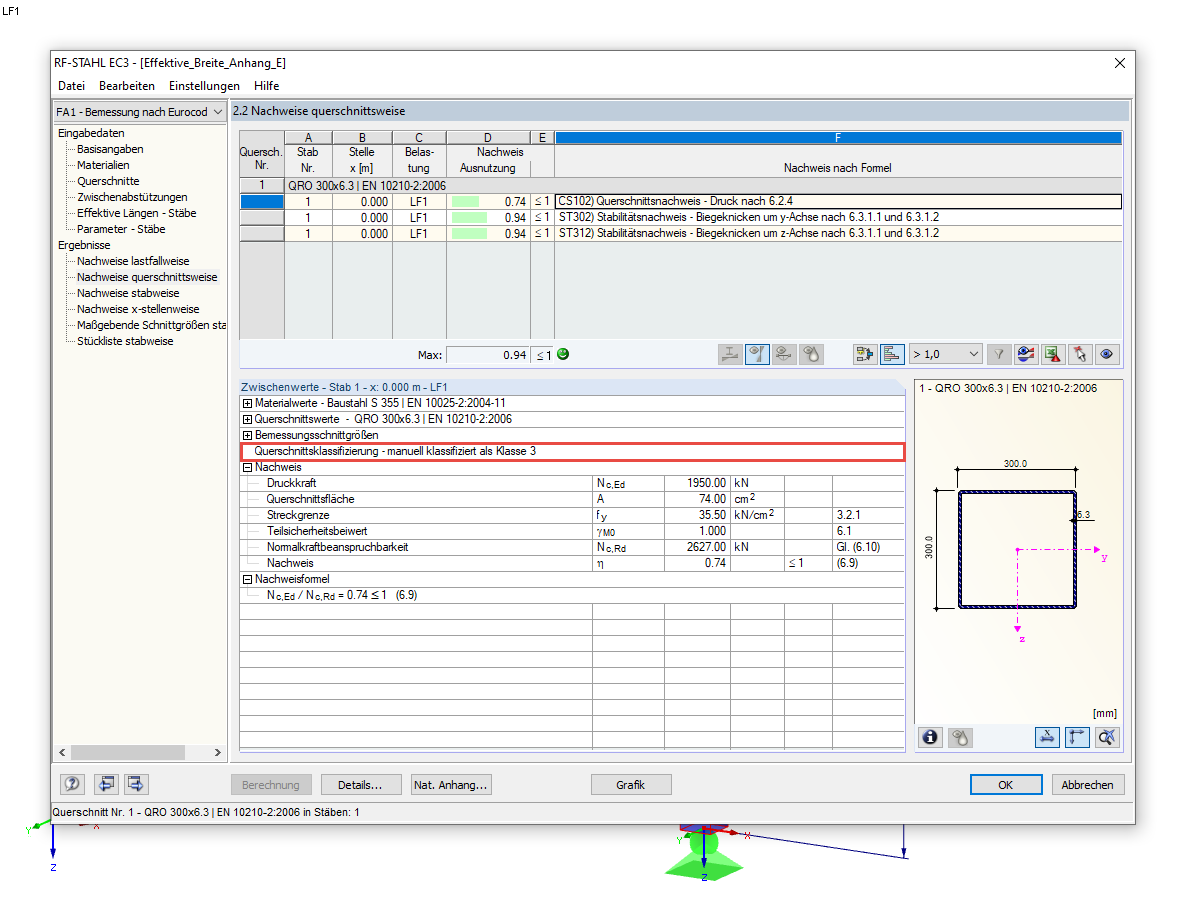Open the Nat. Anhang... button
The width and height of the screenshot is (1200, 900).
pos(451,785)
